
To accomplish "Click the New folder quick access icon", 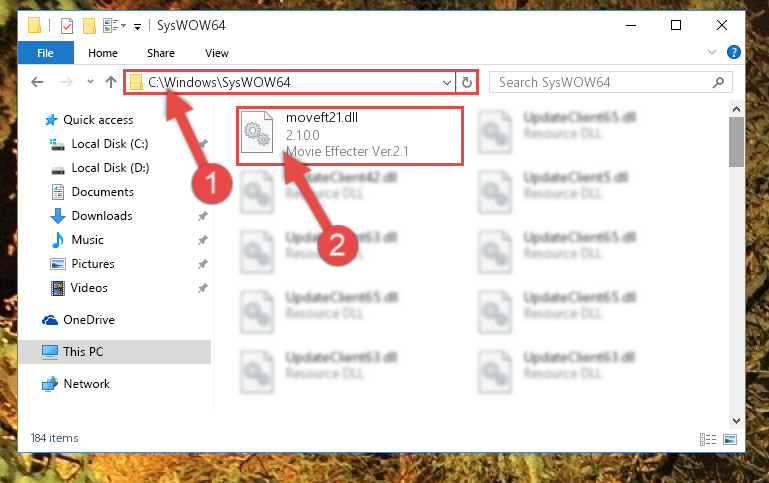I will (x=89, y=25).
